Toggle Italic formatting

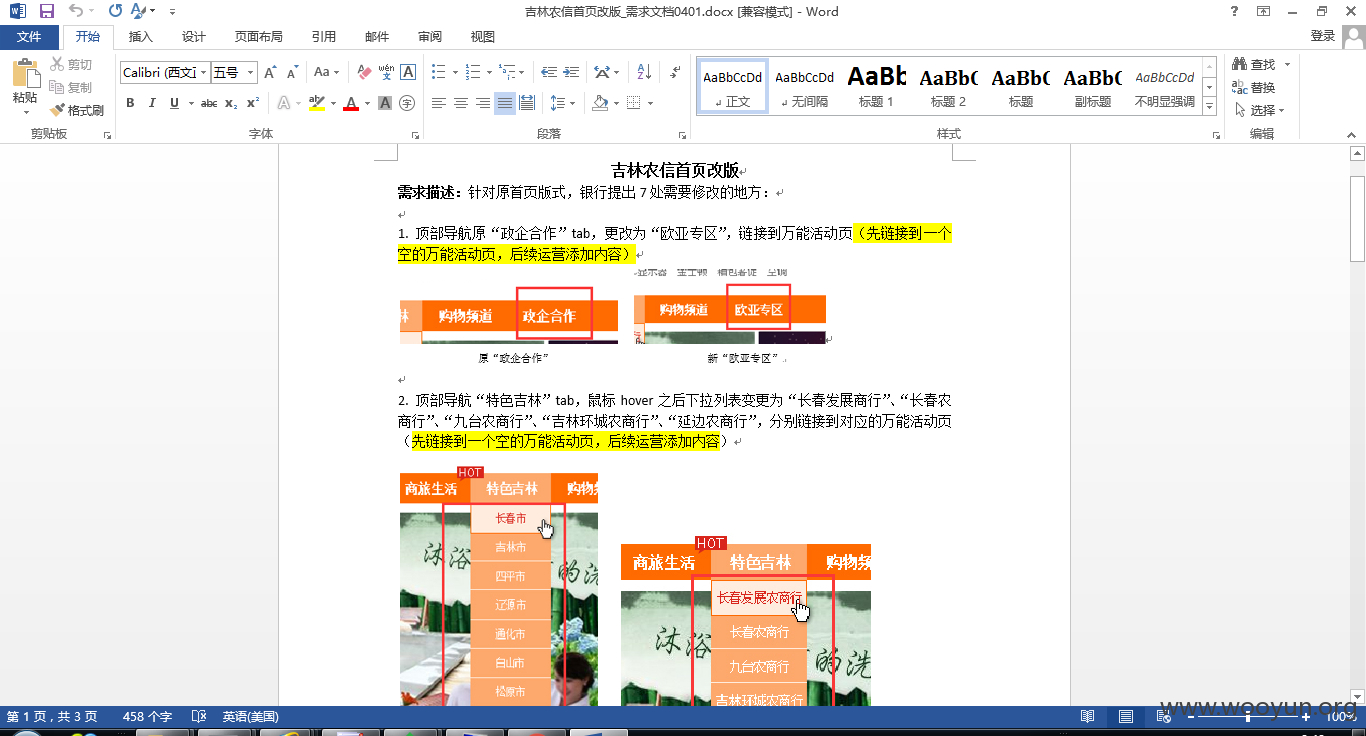[x=152, y=103]
